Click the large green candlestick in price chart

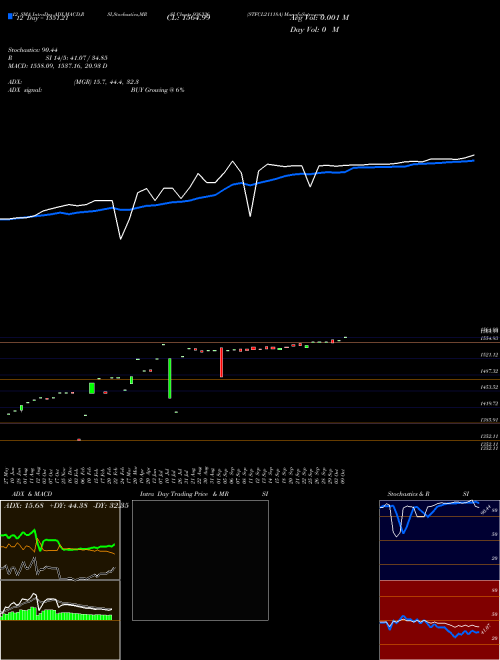[x=170, y=378]
